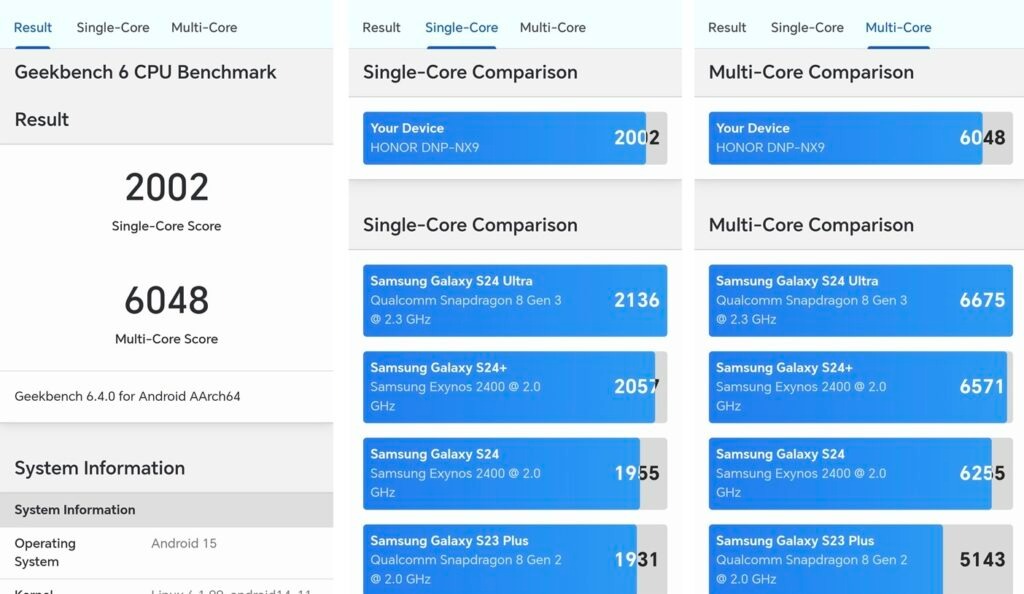Screen dimensions: 1024x594
Task: Open Galaxy S24 single-core entry 1955
Action: (515, 473)
